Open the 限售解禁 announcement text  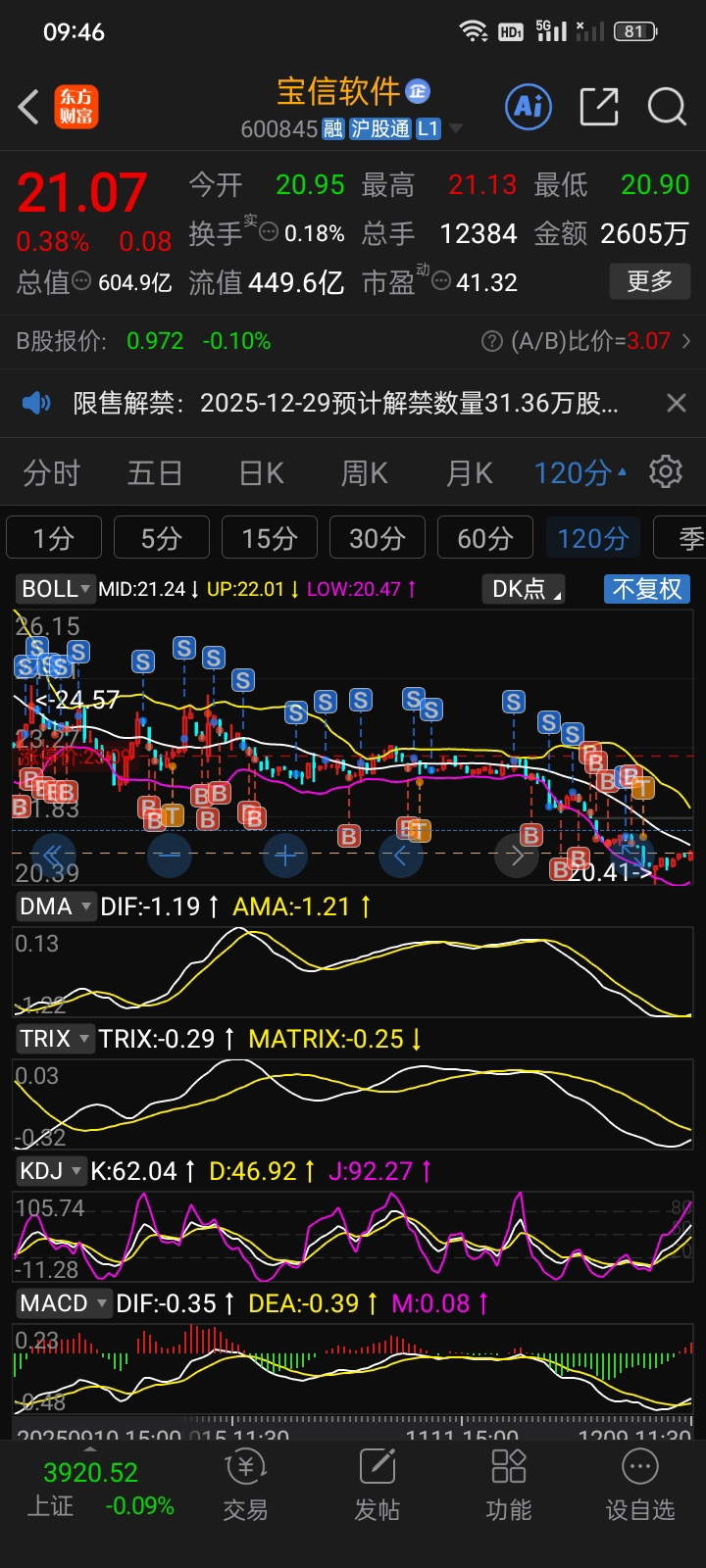click(345, 403)
